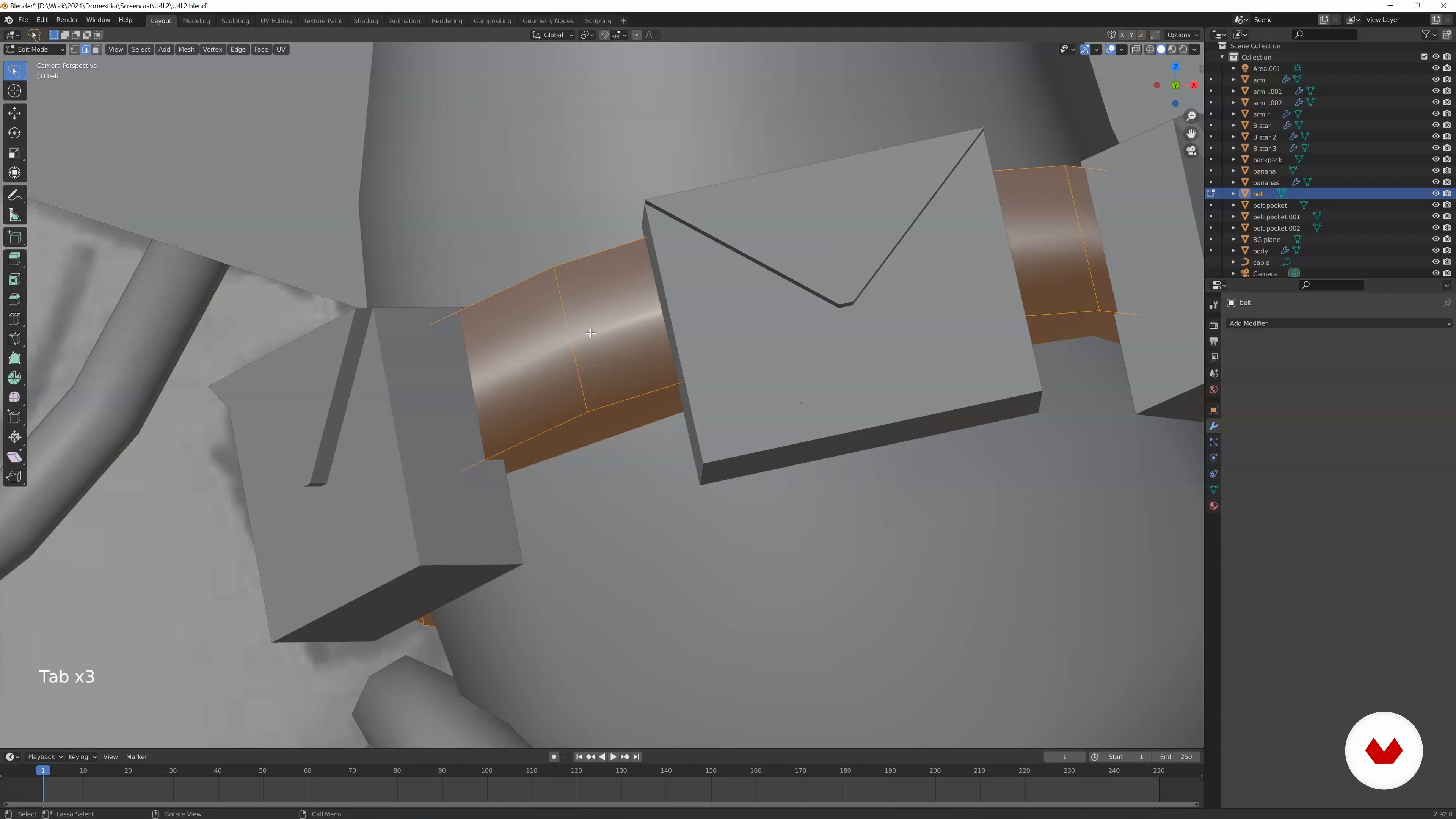
Task: Open the Material properties tab
Action: point(1213,506)
